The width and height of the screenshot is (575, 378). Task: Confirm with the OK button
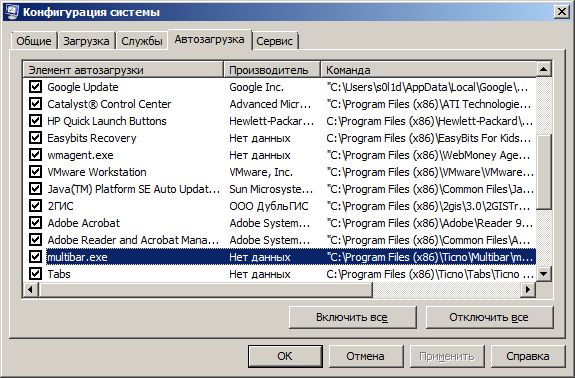click(285, 356)
